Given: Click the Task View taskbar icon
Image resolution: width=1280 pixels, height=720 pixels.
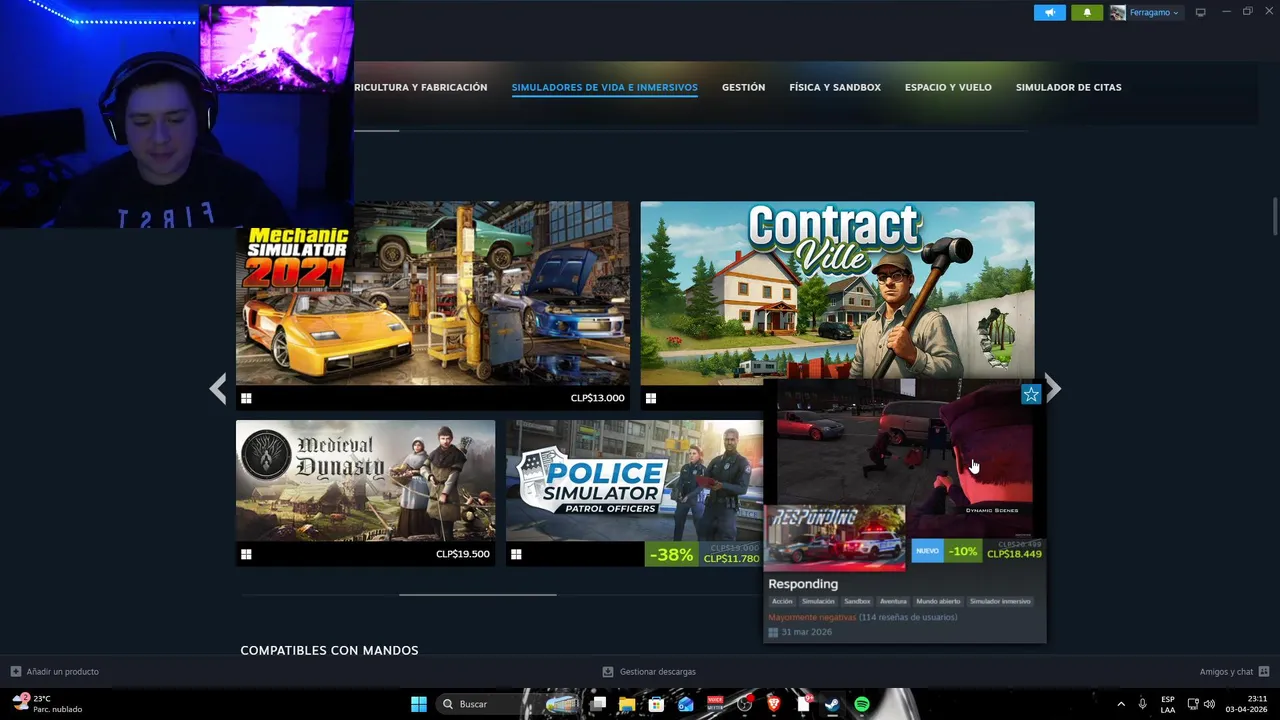Looking at the screenshot, I should click(598, 704).
